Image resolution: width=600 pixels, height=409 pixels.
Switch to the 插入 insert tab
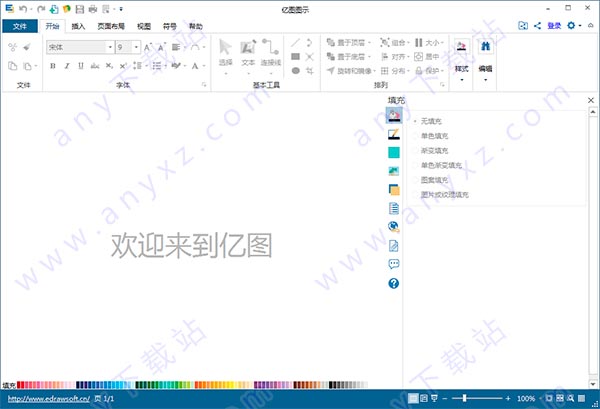coord(78,26)
